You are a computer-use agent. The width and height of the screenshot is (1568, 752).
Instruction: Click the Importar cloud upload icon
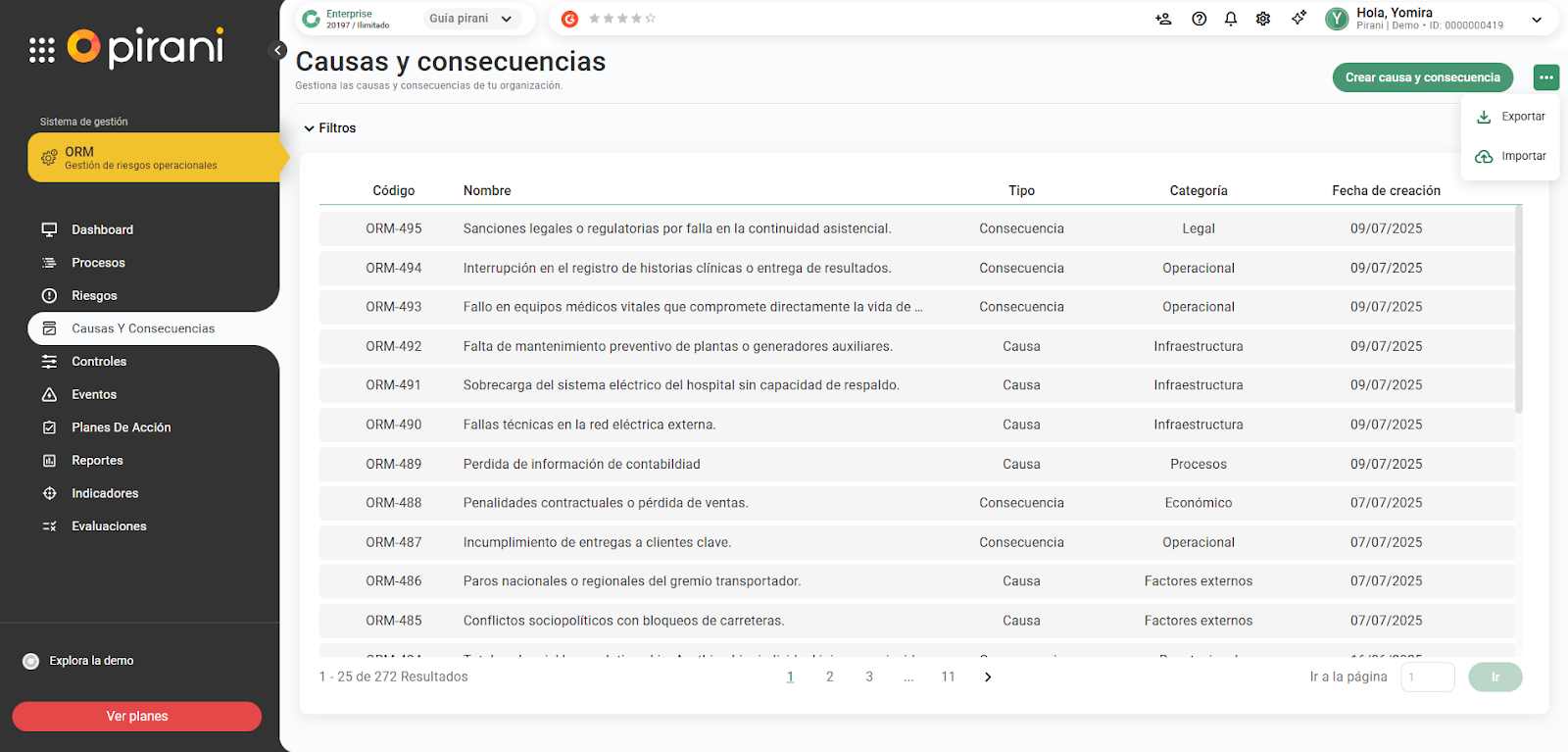click(x=1484, y=157)
